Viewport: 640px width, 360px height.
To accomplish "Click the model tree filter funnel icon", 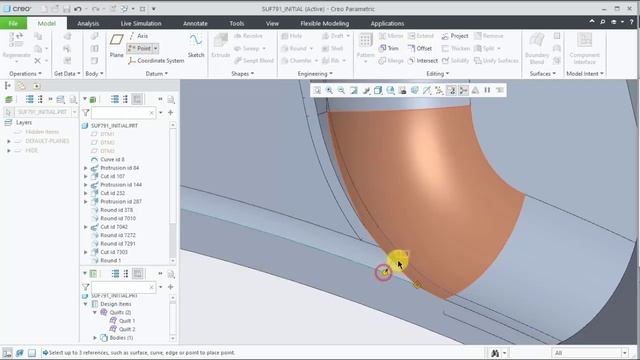I will [86, 112].
